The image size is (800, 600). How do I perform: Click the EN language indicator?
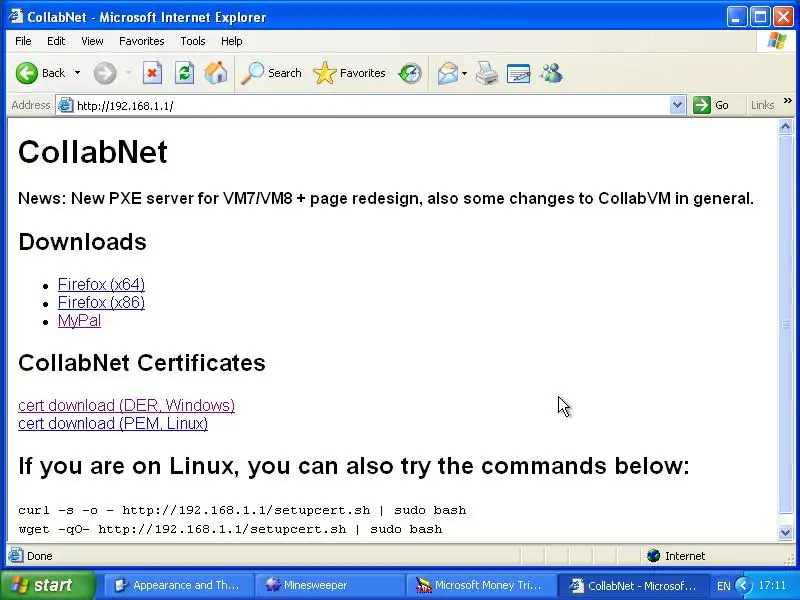click(x=723, y=586)
